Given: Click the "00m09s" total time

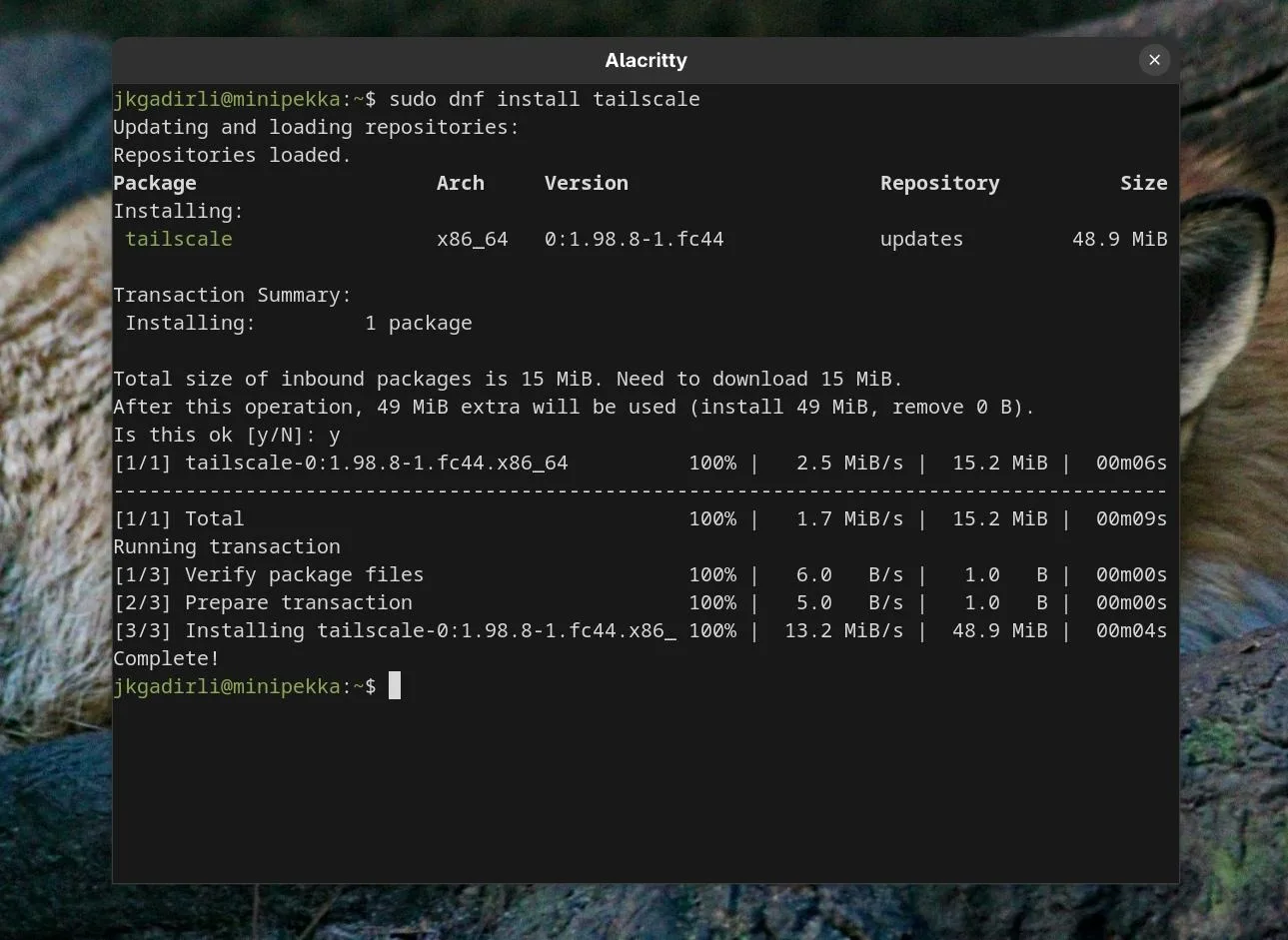Looking at the screenshot, I should [x=1132, y=518].
